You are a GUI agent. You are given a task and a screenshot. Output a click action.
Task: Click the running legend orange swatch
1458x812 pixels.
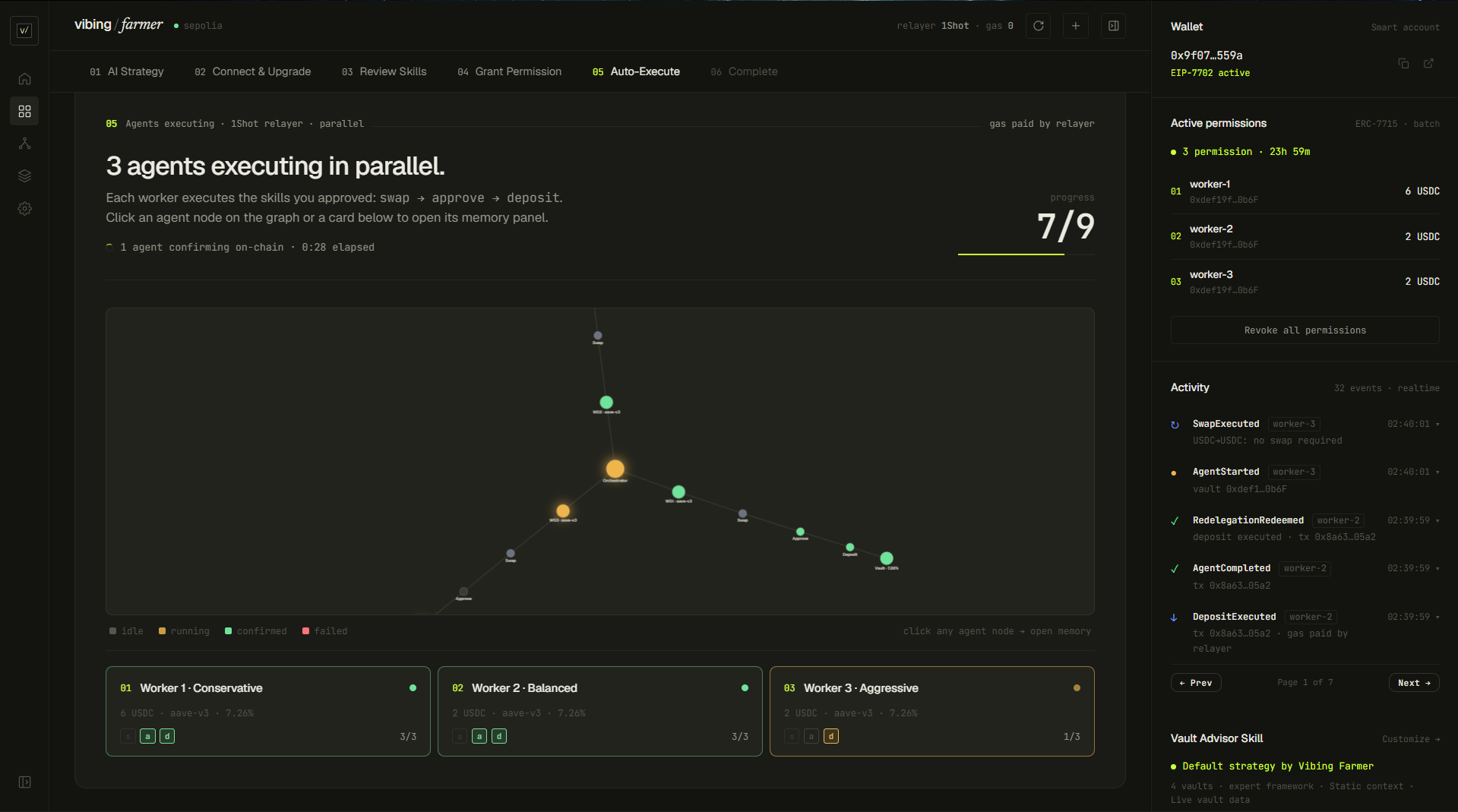(x=162, y=631)
